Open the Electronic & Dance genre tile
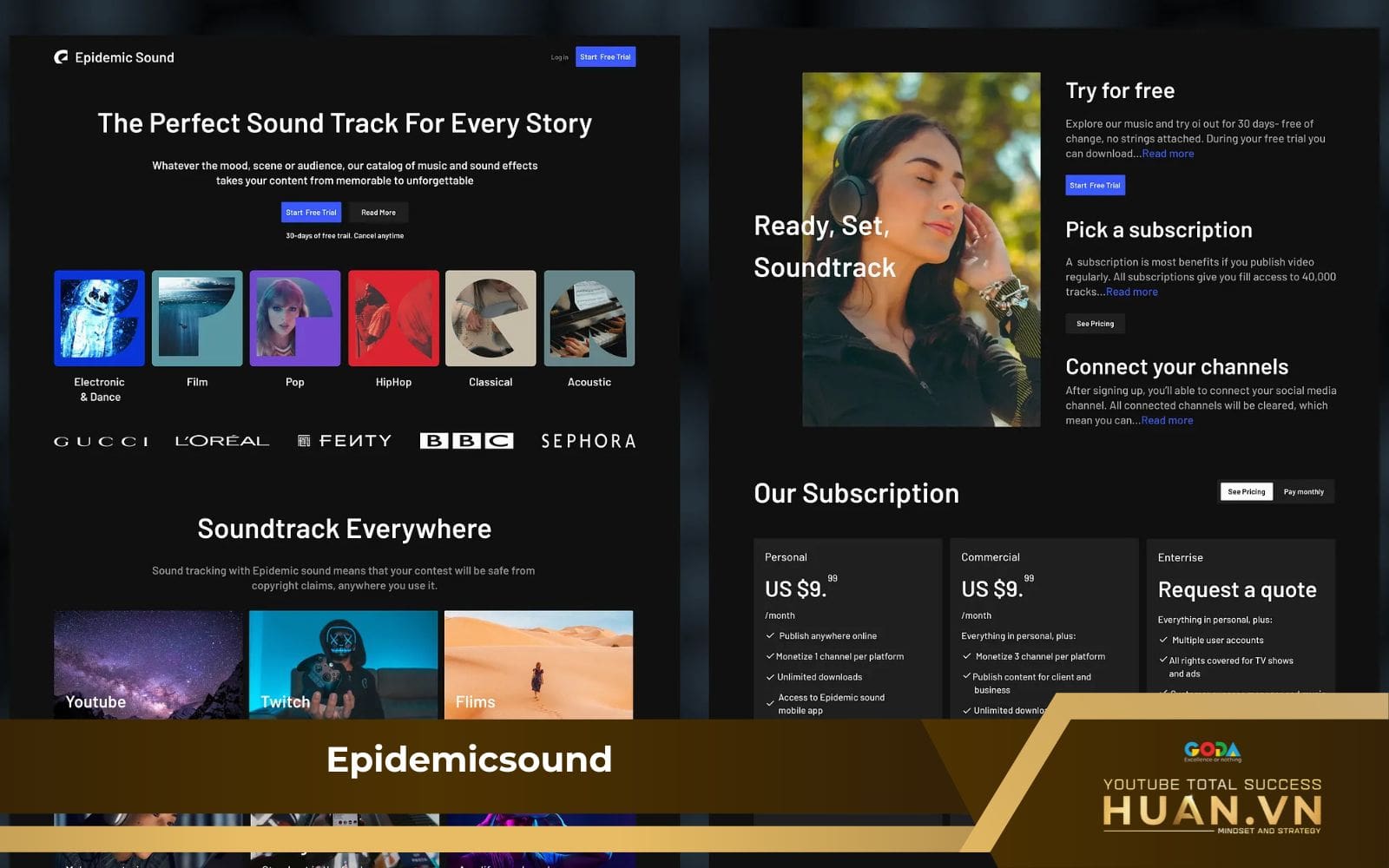The width and height of the screenshot is (1389, 868). coord(99,318)
